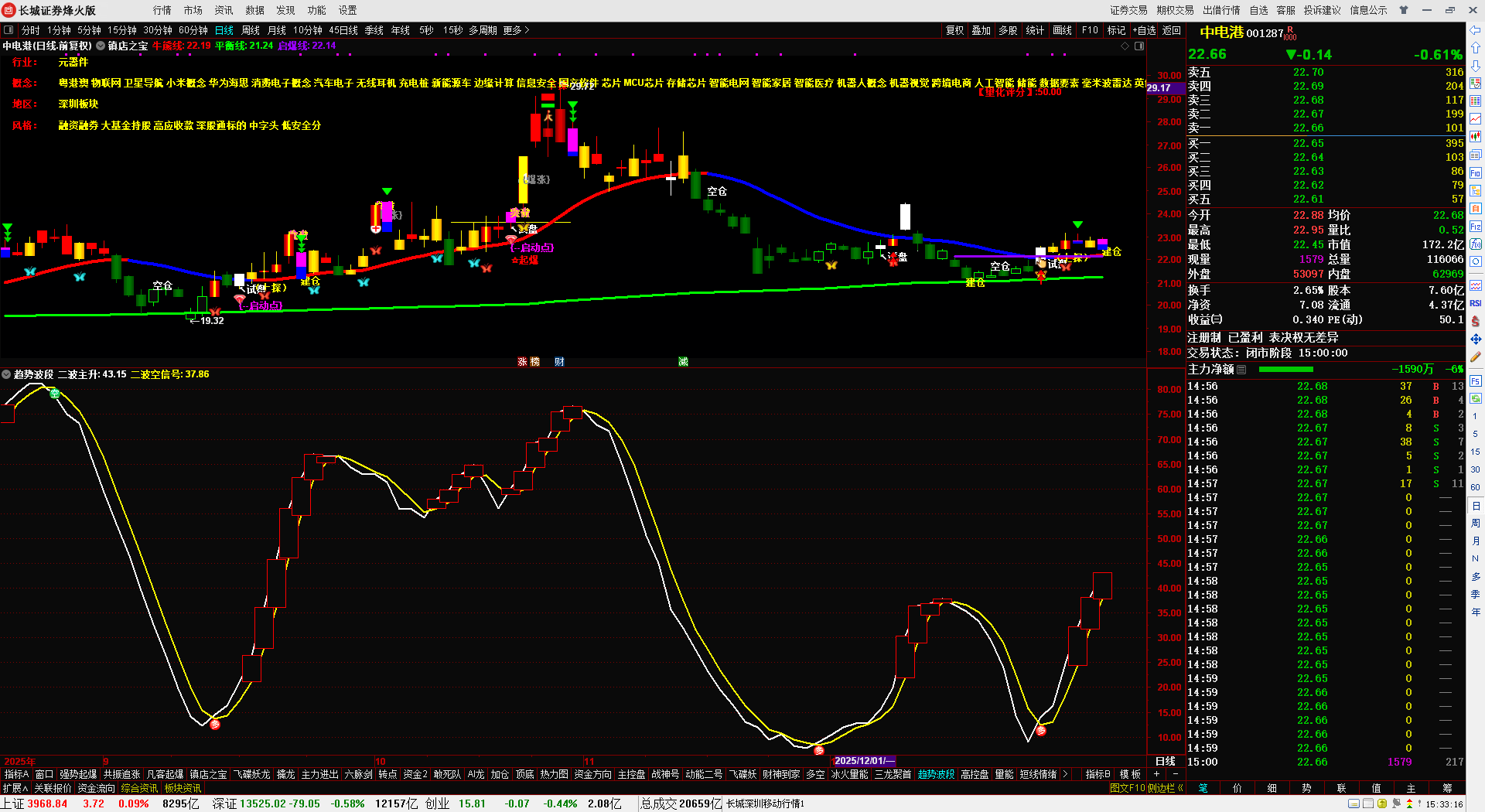Remove a sub-chart with minus button
1485x812 pixels.
click(1176, 774)
